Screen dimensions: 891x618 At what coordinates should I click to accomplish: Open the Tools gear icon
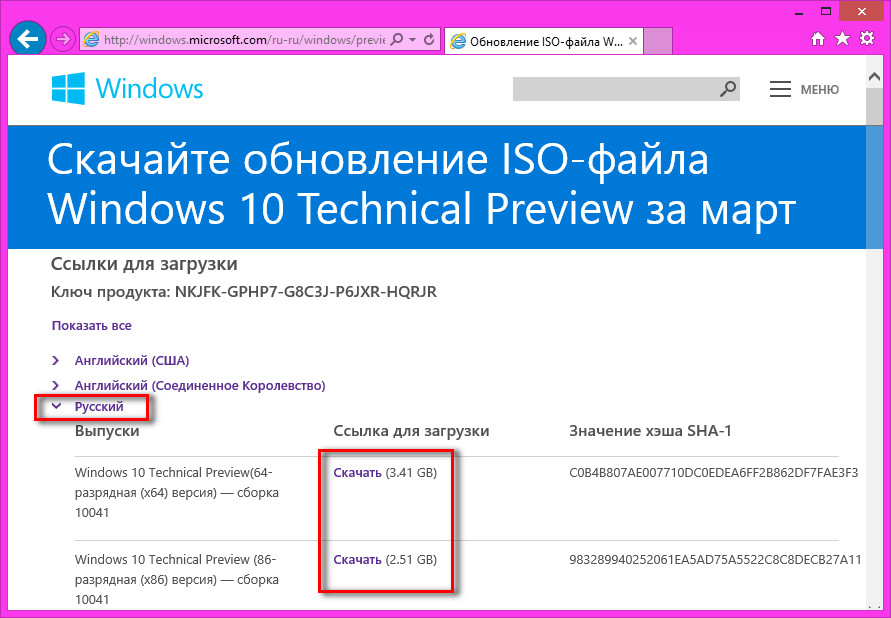[867, 39]
